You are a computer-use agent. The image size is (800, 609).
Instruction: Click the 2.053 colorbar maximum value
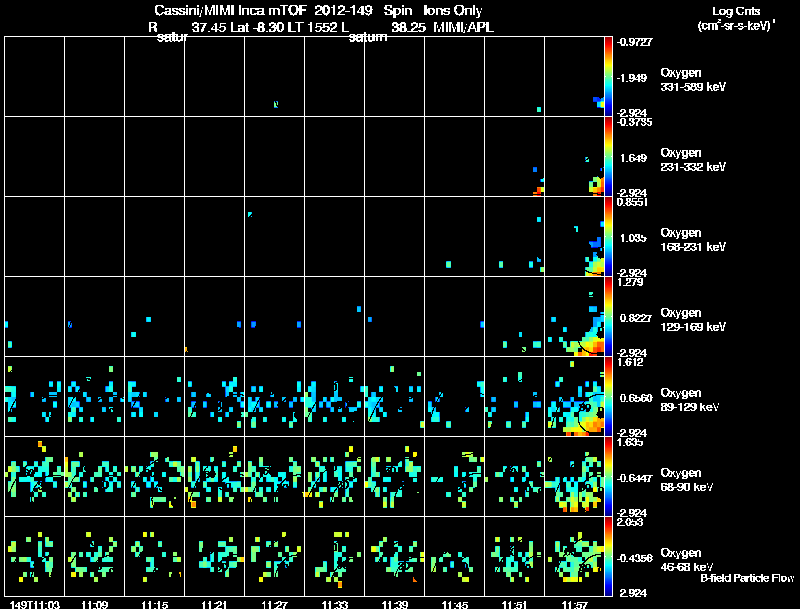click(630, 522)
